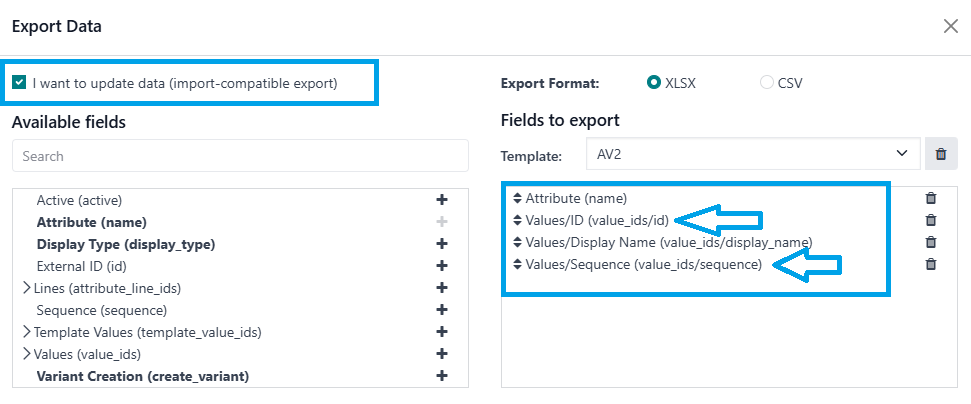
Task: Expand the Template Values tree item
Action: [26, 332]
